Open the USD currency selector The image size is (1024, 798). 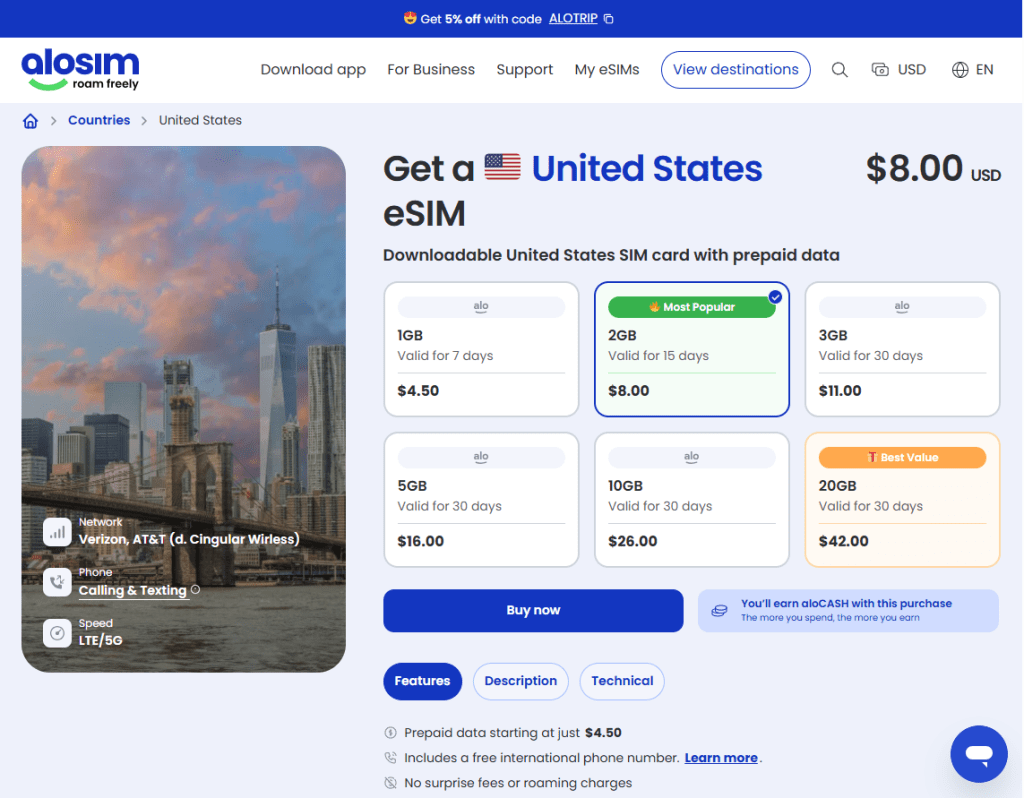pos(899,70)
